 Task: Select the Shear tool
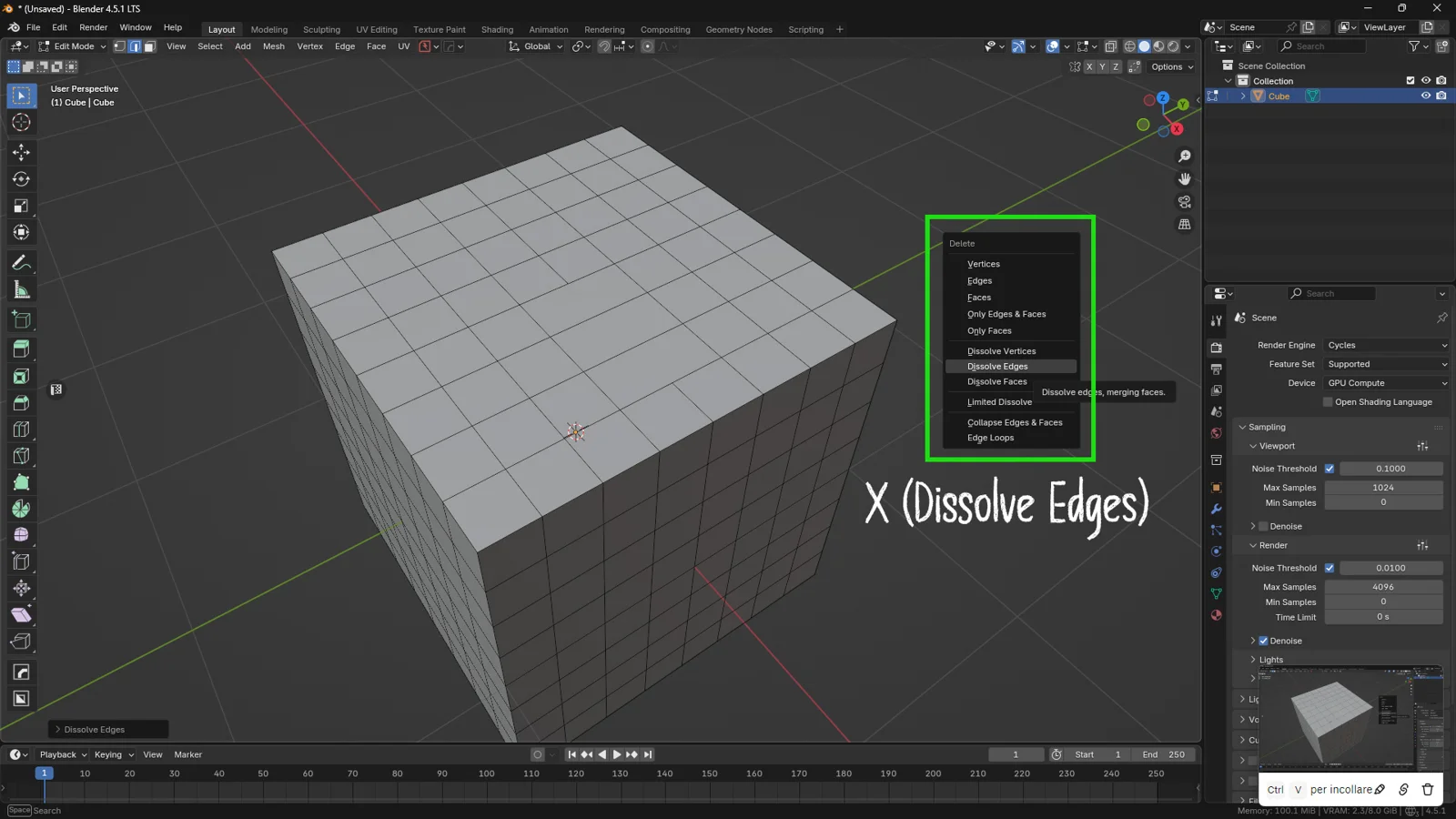[x=21, y=615]
